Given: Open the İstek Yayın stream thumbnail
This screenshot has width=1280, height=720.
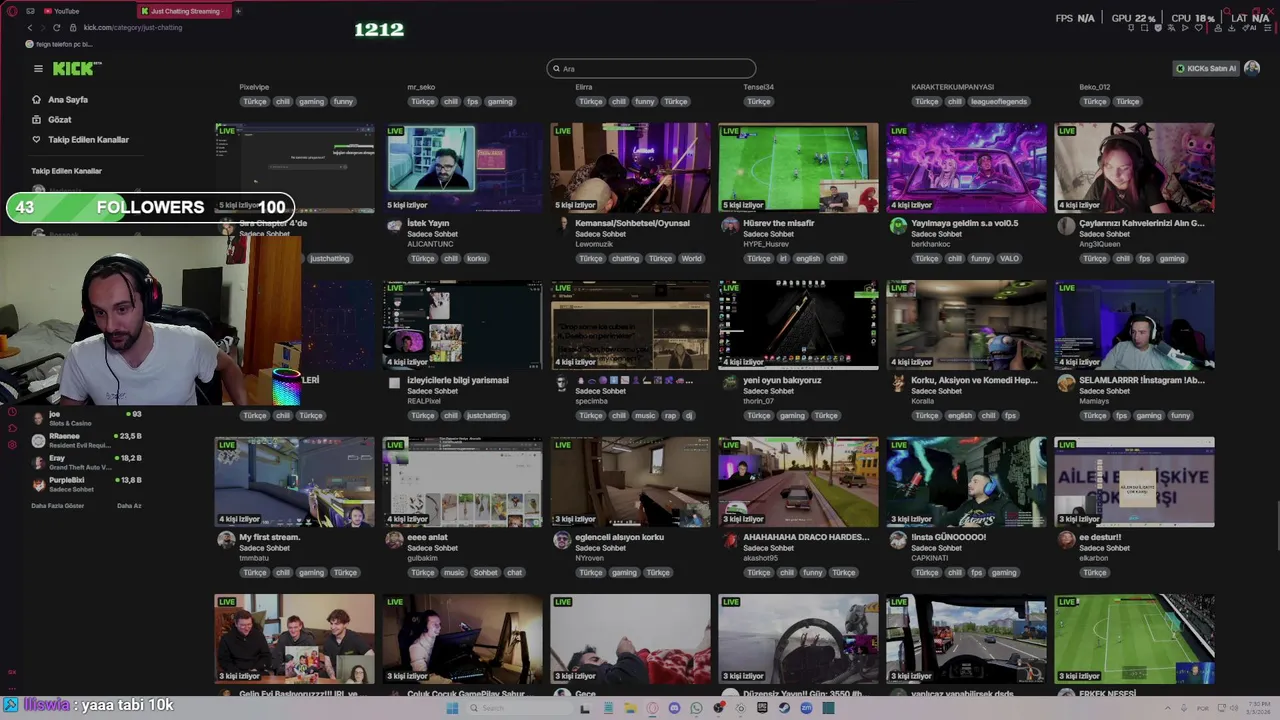Looking at the screenshot, I should (462, 168).
